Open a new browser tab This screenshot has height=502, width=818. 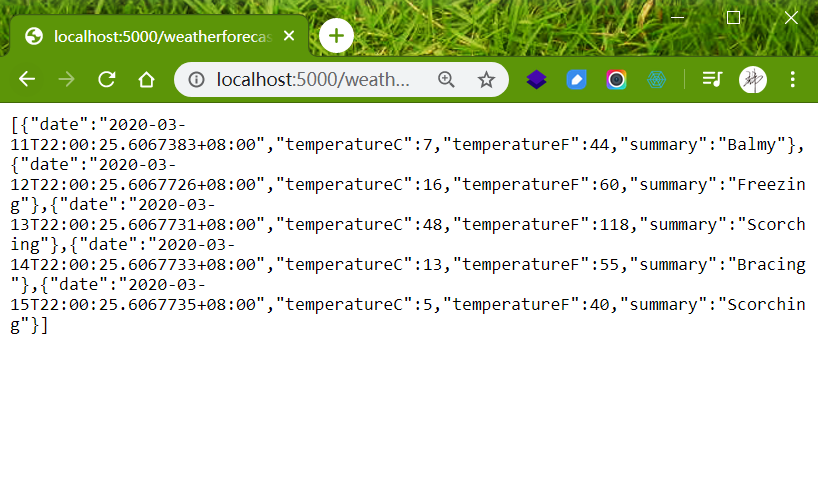pyautogui.click(x=336, y=37)
